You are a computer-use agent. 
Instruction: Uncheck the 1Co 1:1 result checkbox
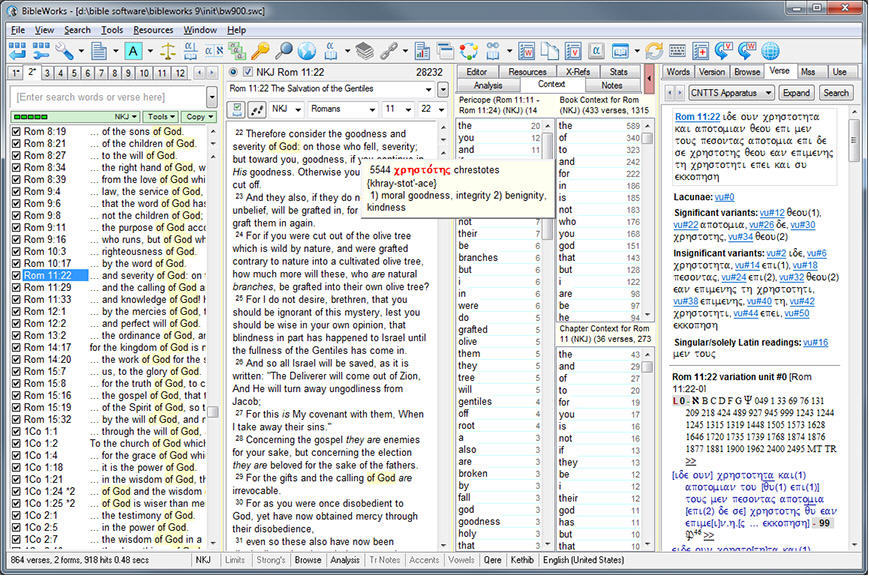(x=15, y=431)
